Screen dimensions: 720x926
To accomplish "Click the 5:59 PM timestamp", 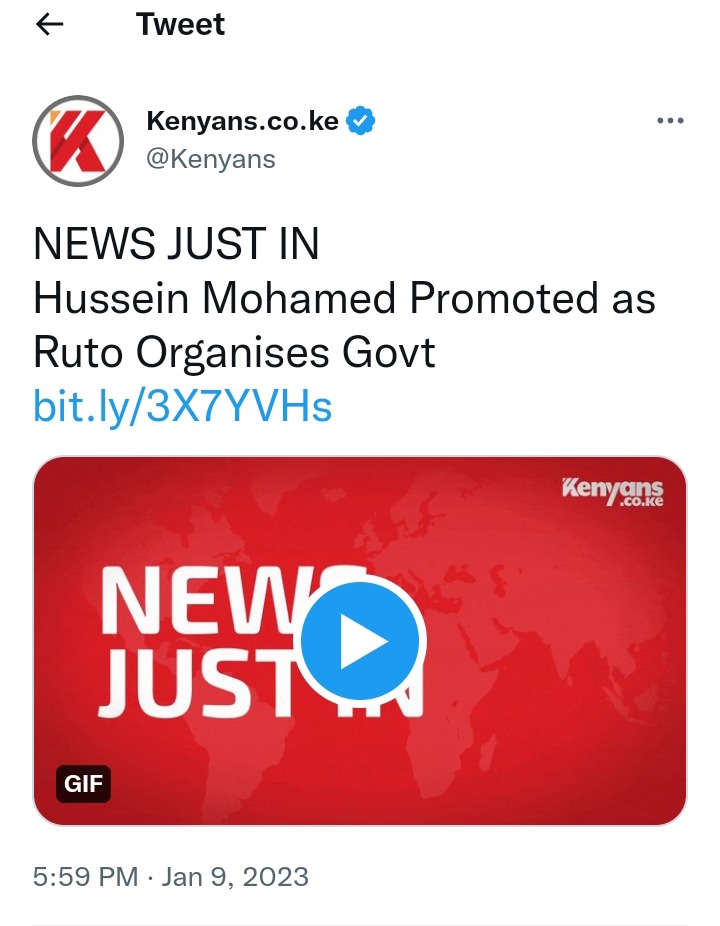I will 86,876.
